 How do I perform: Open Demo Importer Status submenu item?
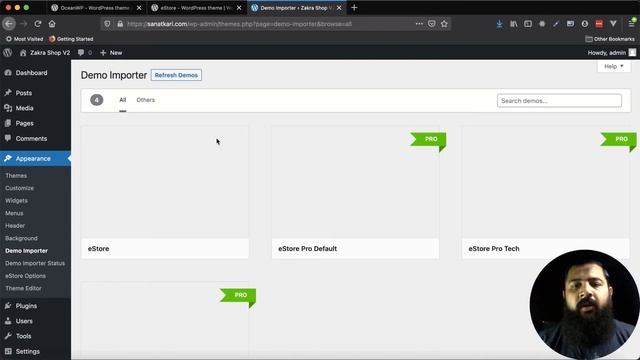click(35, 263)
